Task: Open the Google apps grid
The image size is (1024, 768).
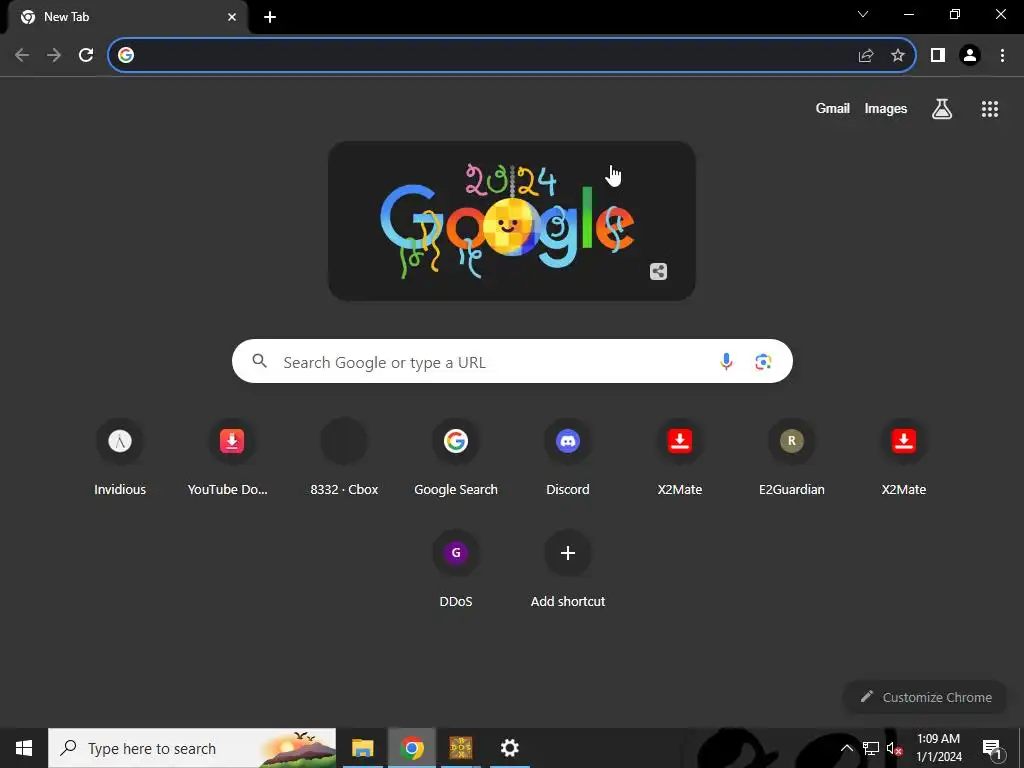Action: [x=990, y=109]
